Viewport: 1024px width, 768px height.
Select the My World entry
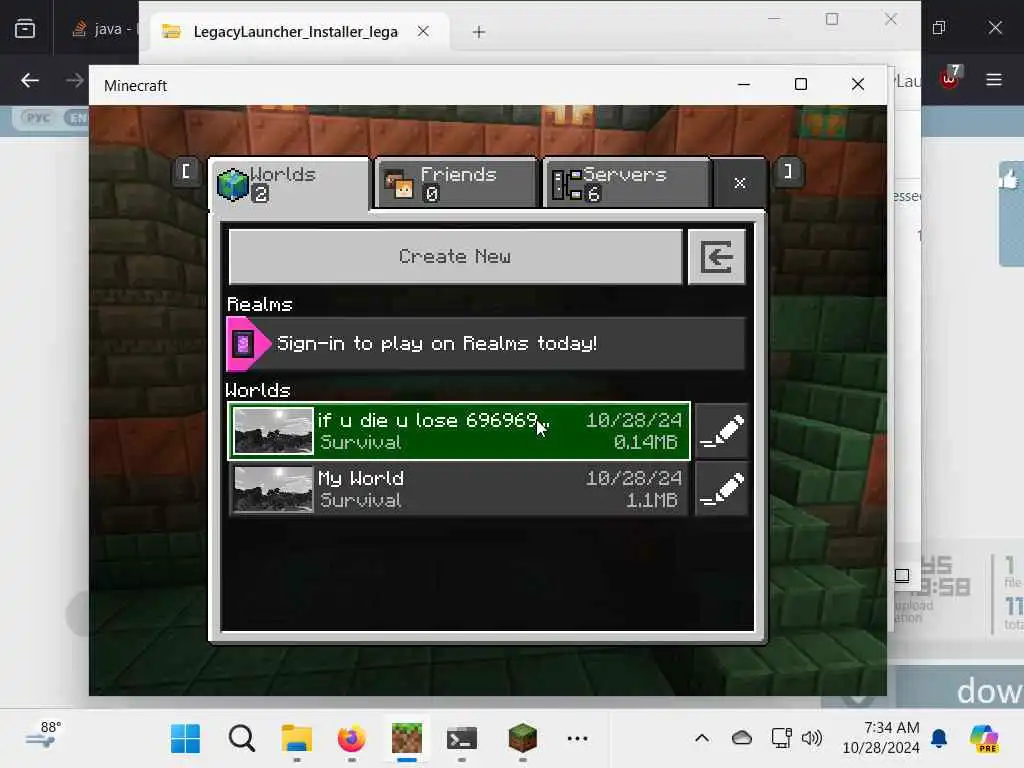[x=458, y=489]
